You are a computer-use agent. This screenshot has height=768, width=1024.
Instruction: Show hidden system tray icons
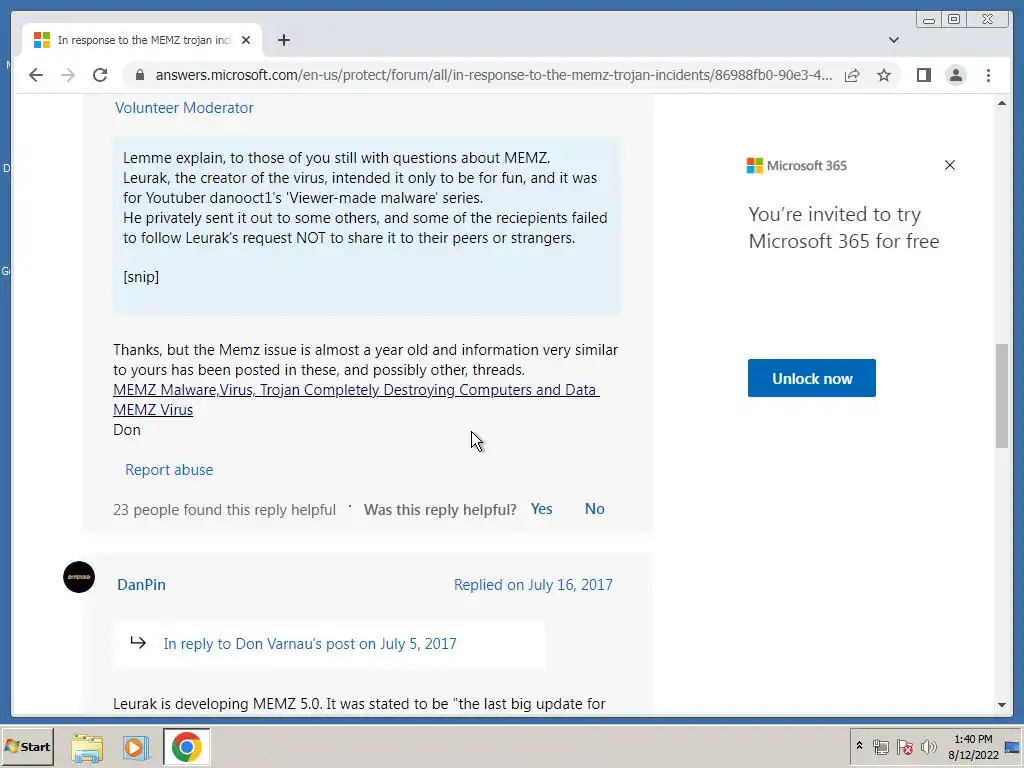coord(859,746)
